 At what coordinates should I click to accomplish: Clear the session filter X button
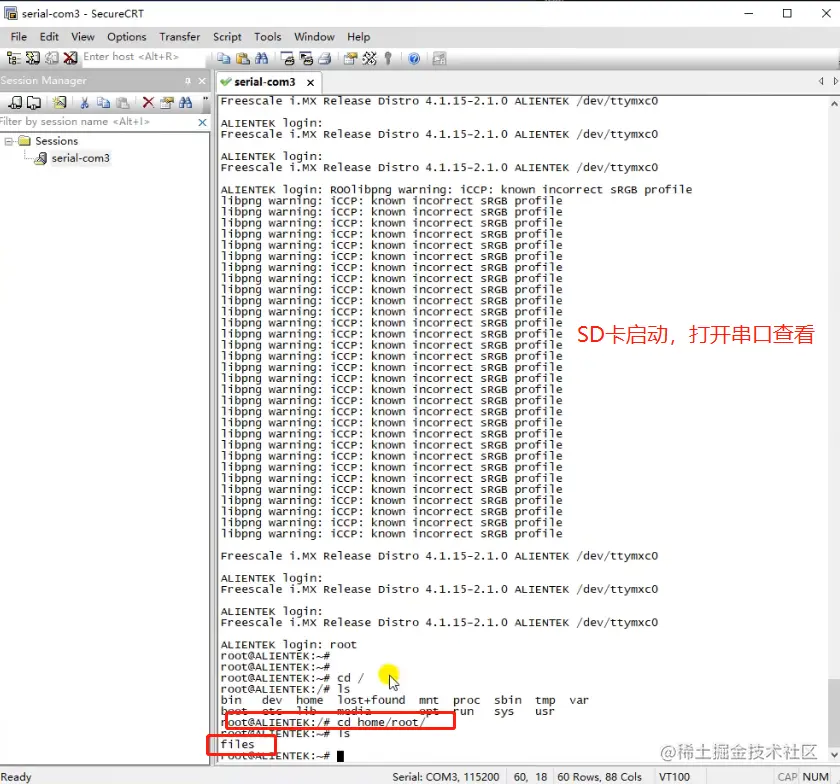[x=202, y=122]
